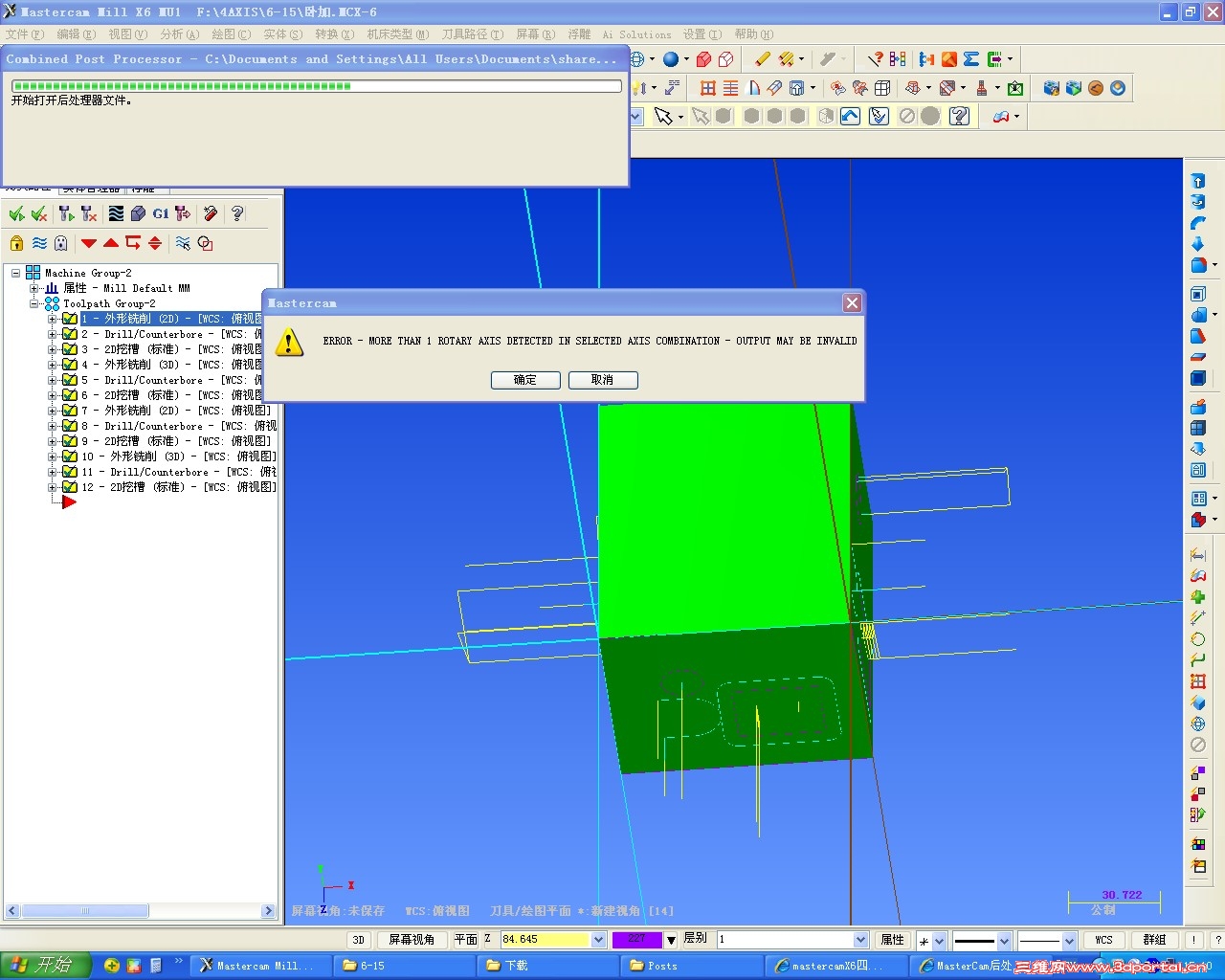Open the line style dropdown

[1004, 941]
